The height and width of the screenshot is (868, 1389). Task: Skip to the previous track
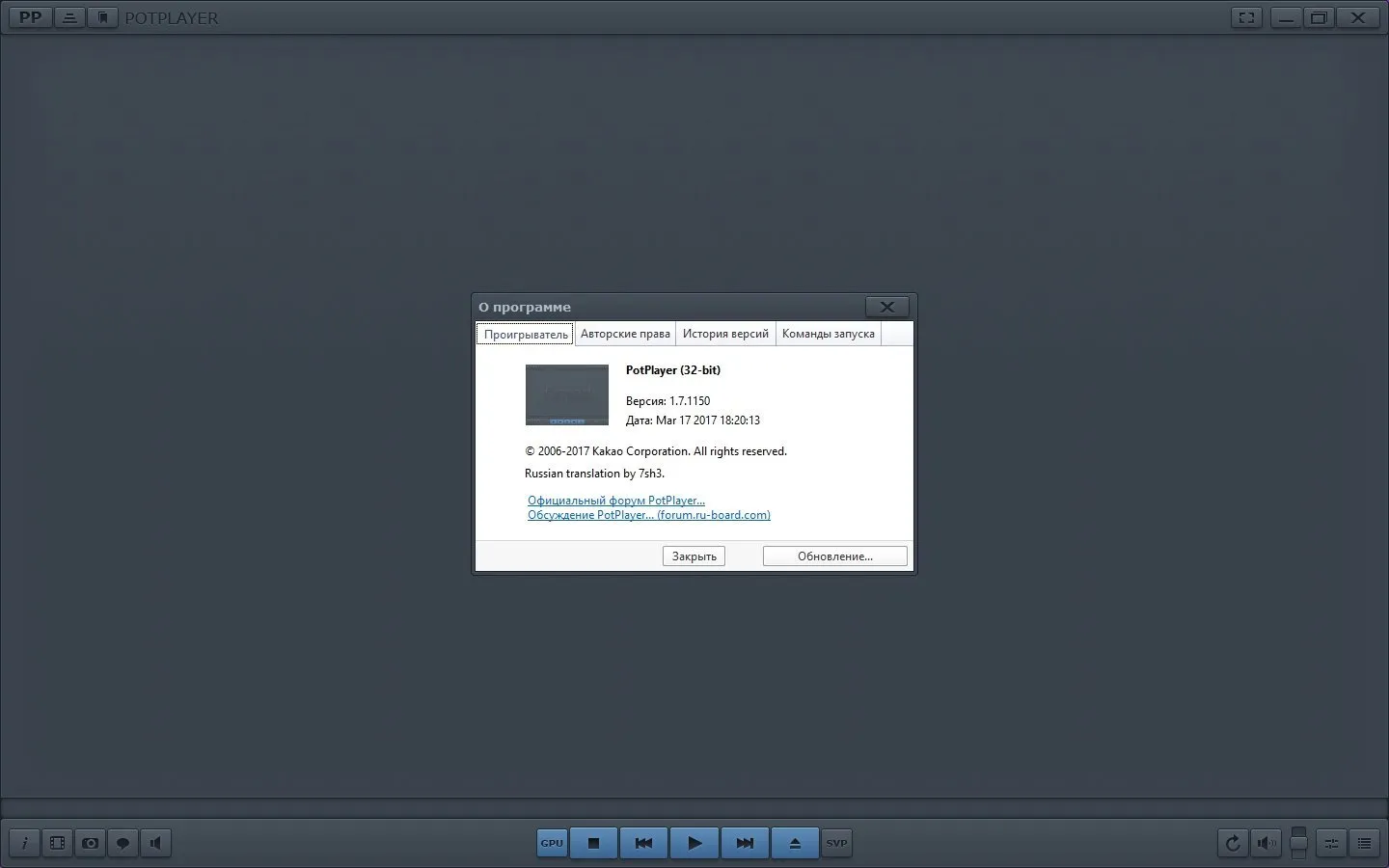(x=643, y=843)
